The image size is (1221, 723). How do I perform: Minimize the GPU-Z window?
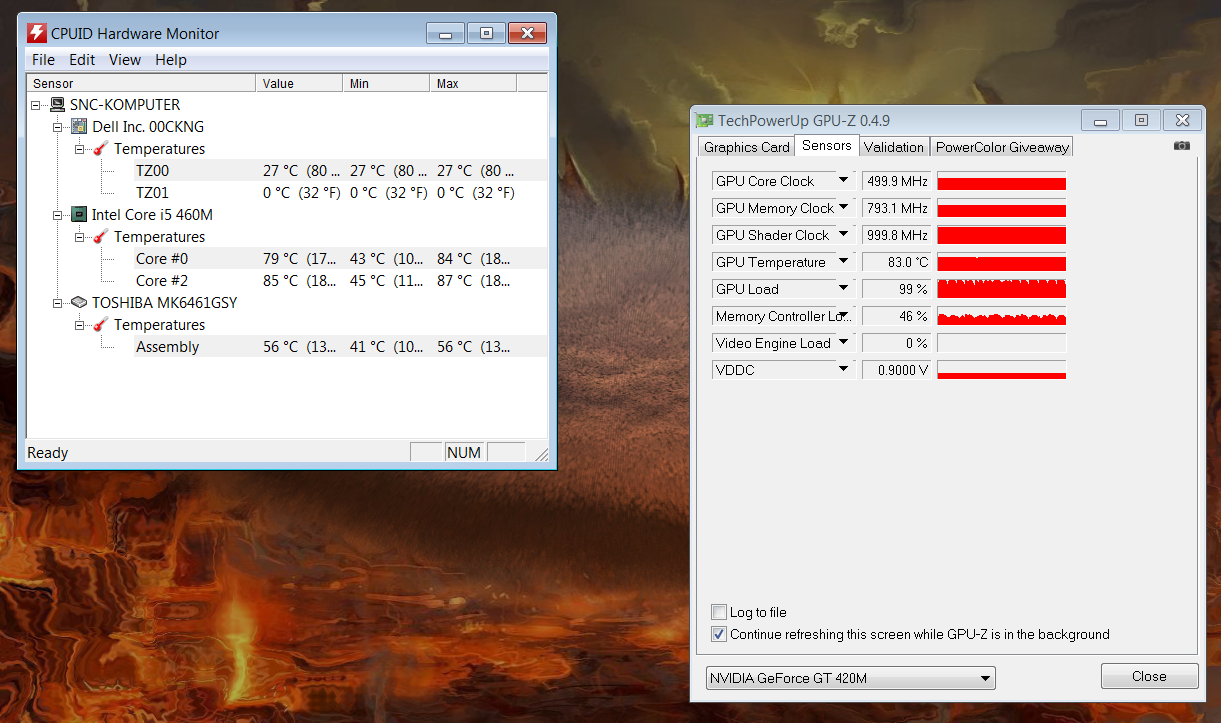tap(1100, 121)
